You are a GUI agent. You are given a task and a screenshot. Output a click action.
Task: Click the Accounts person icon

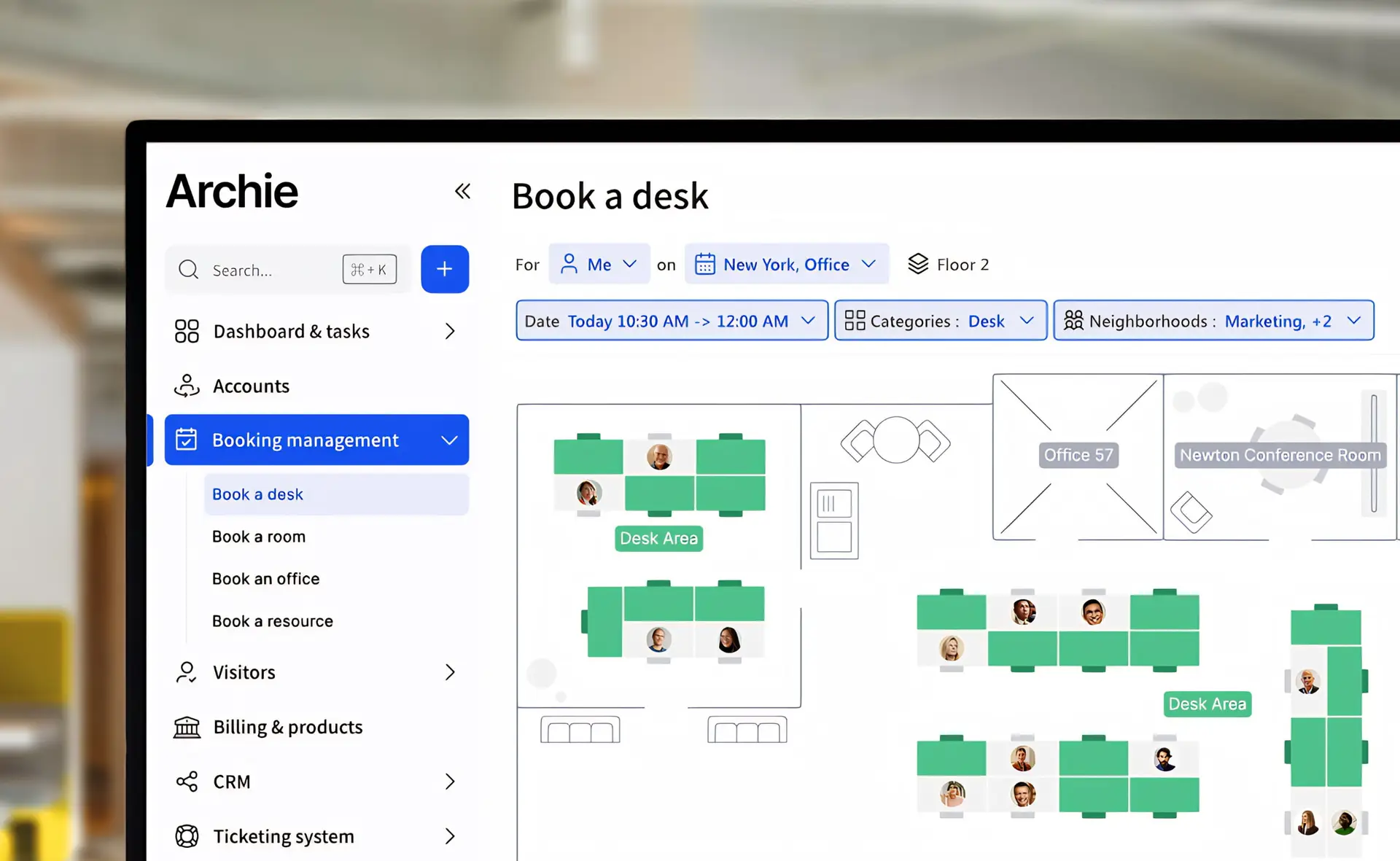(187, 386)
